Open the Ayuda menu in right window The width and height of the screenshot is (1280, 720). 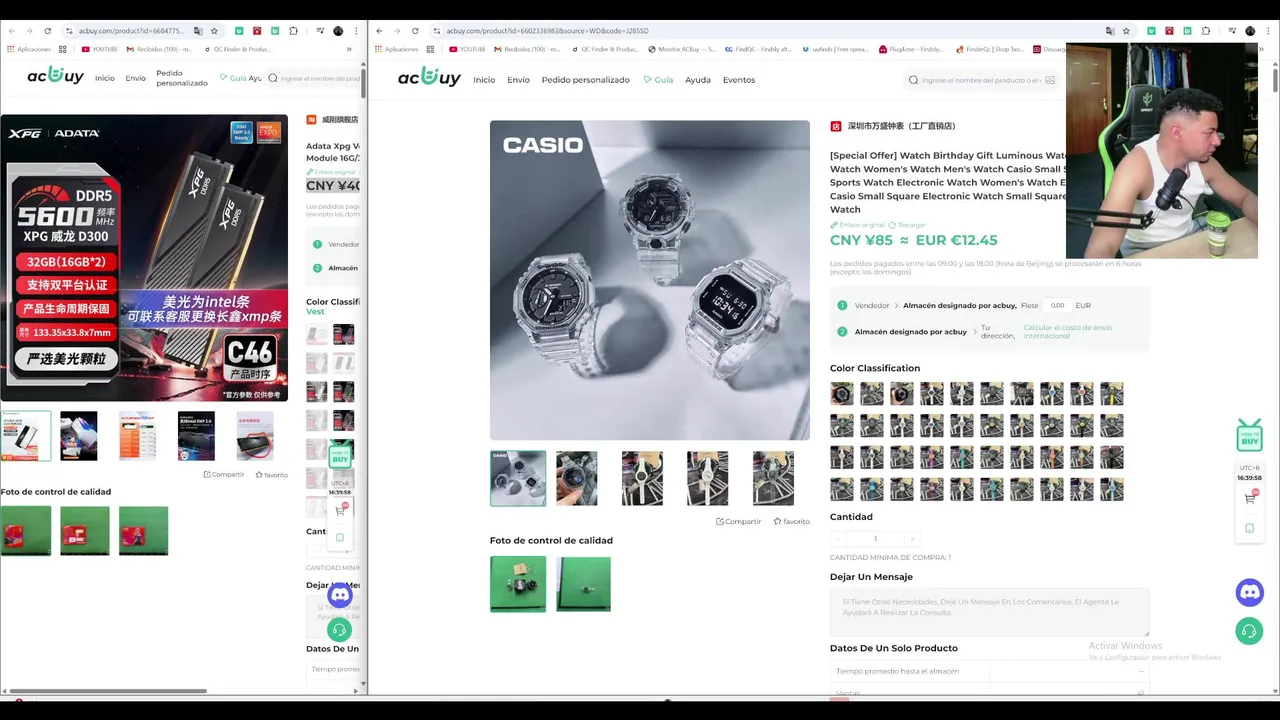pos(698,80)
